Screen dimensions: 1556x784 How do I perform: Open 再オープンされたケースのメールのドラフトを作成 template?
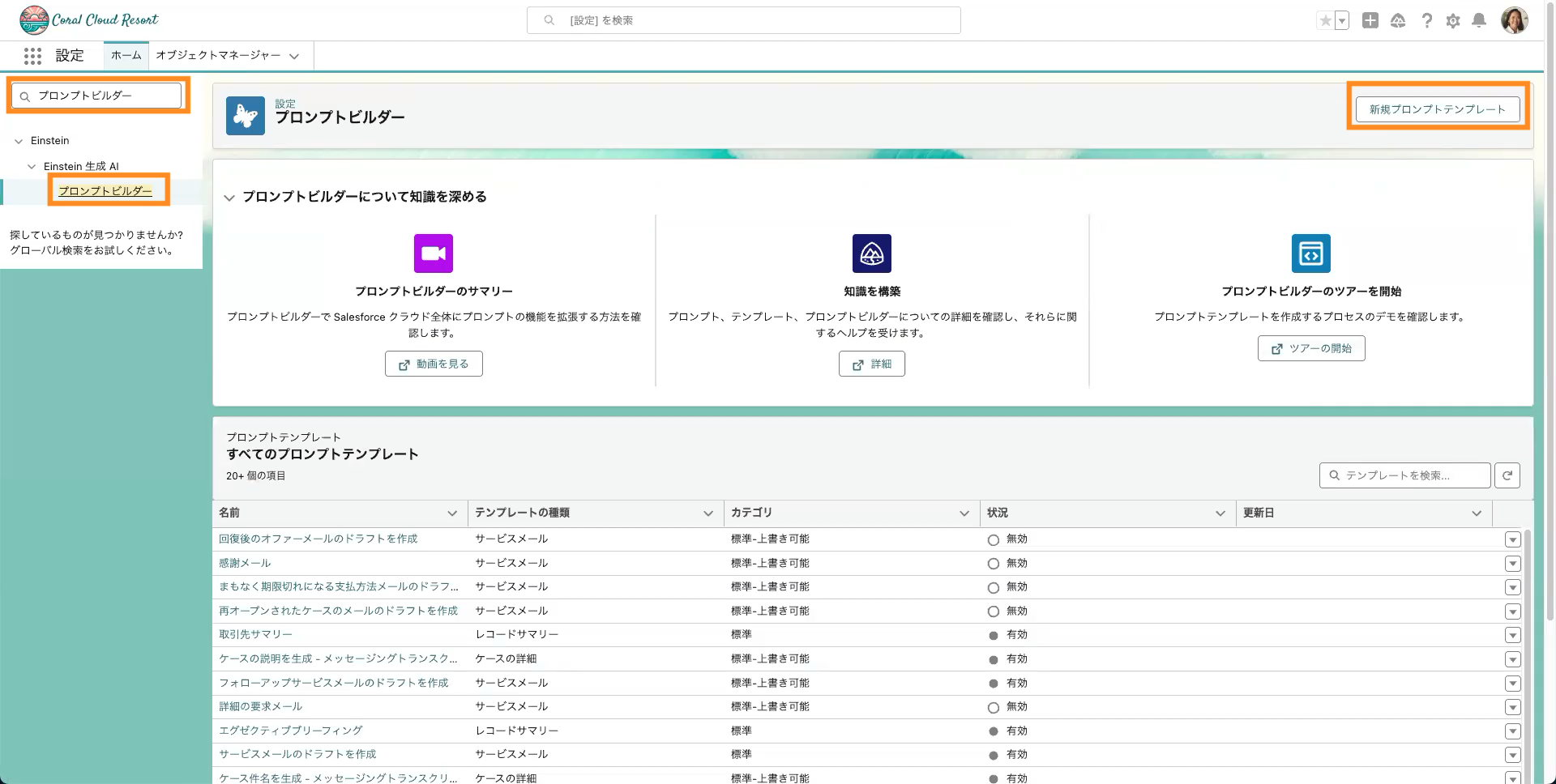[338, 611]
